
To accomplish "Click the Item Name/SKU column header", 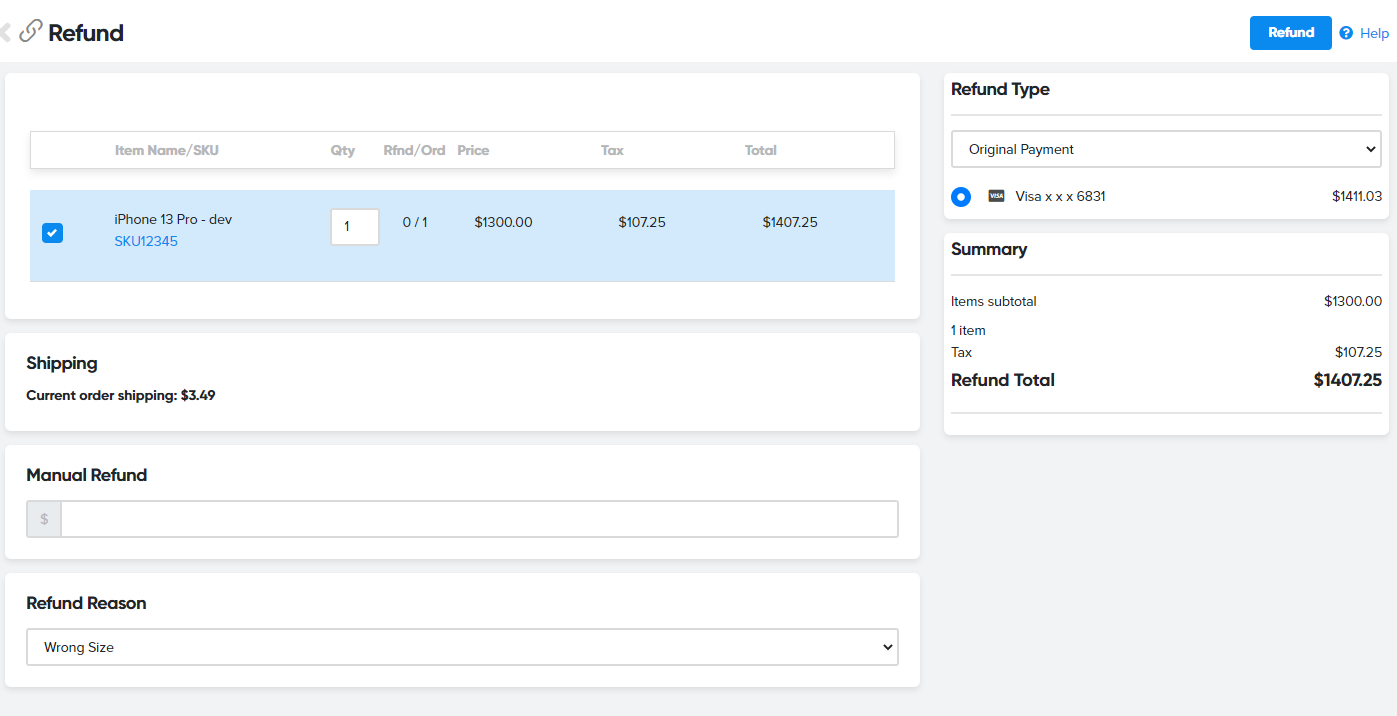I will click(x=167, y=150).
